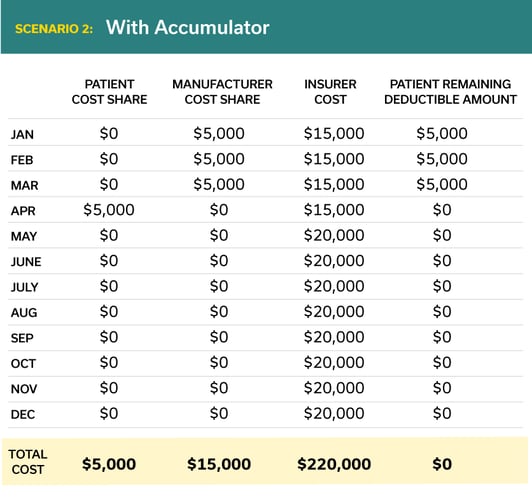
Task: Click the APR patient cost share $5,000
Action: (109, 210)
